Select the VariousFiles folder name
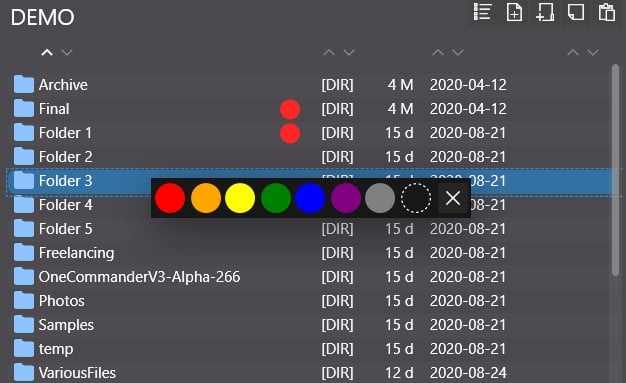 77,373
